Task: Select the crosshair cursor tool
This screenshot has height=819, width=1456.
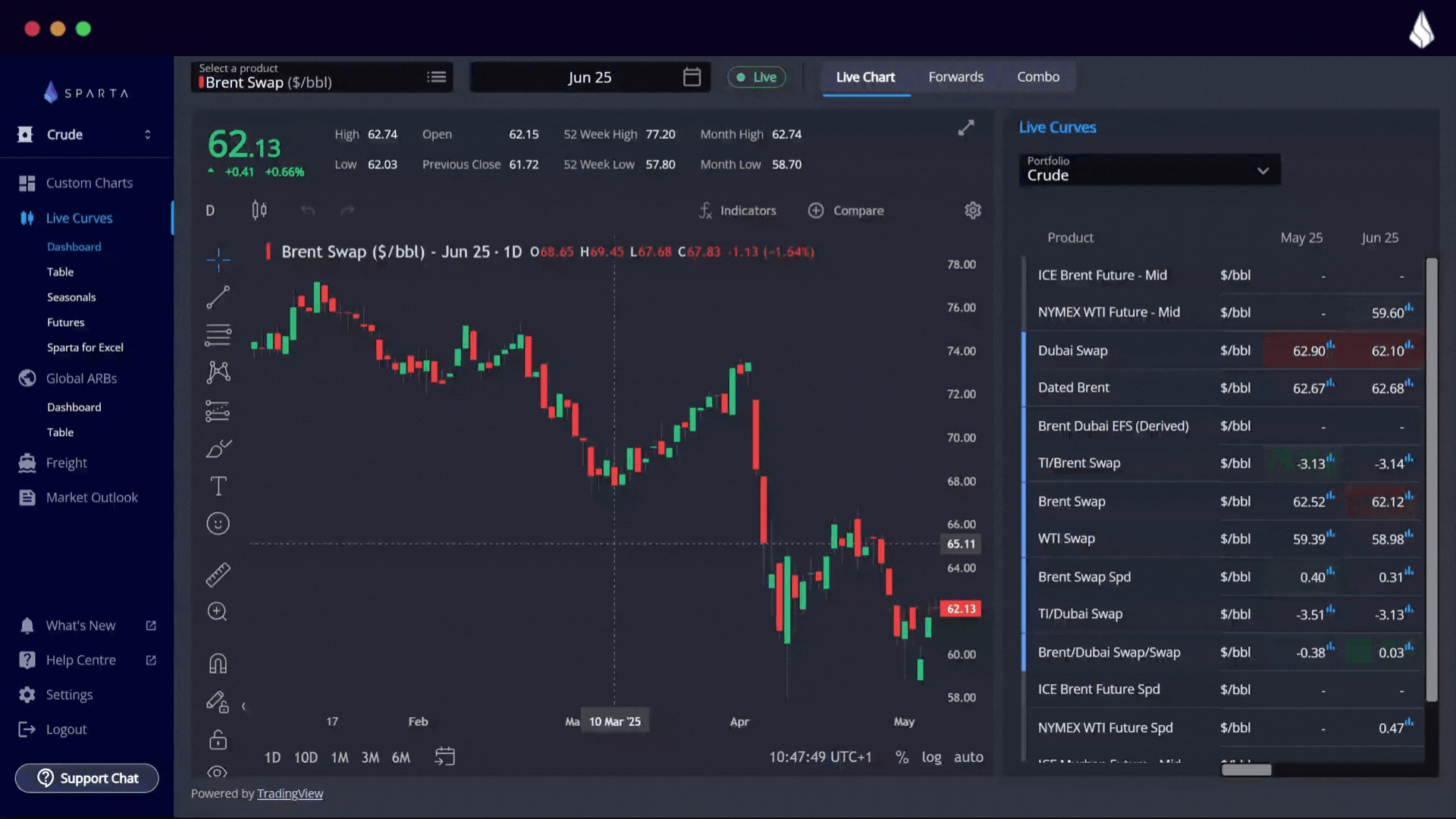Action: click(x=218, y=259)
